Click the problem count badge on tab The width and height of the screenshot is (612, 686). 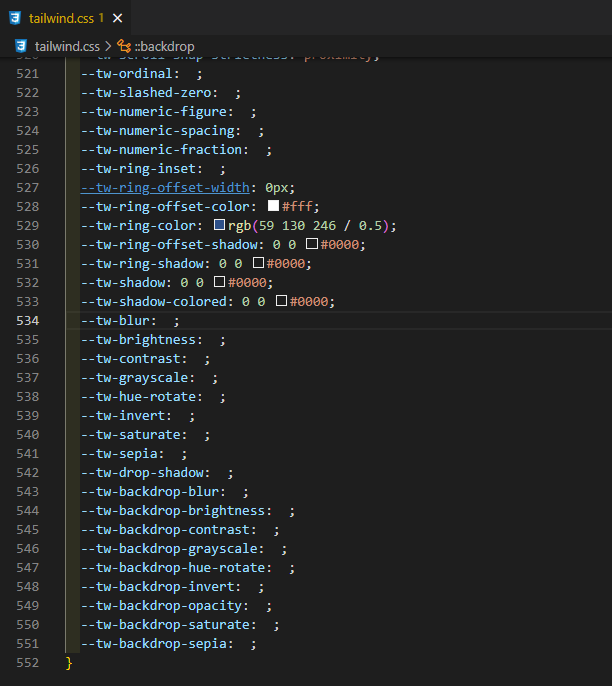click(101, 18)
